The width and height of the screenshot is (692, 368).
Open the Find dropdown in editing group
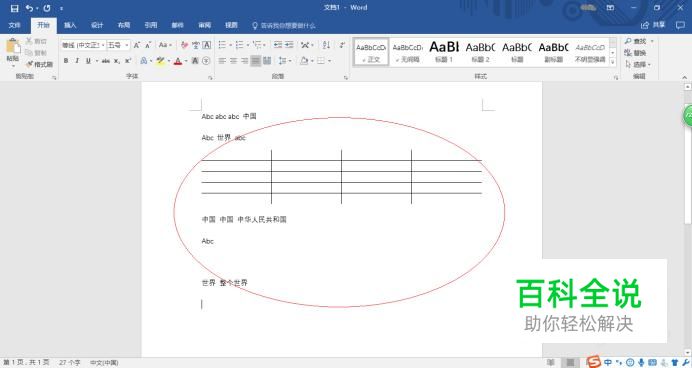(x=652, y=41)
